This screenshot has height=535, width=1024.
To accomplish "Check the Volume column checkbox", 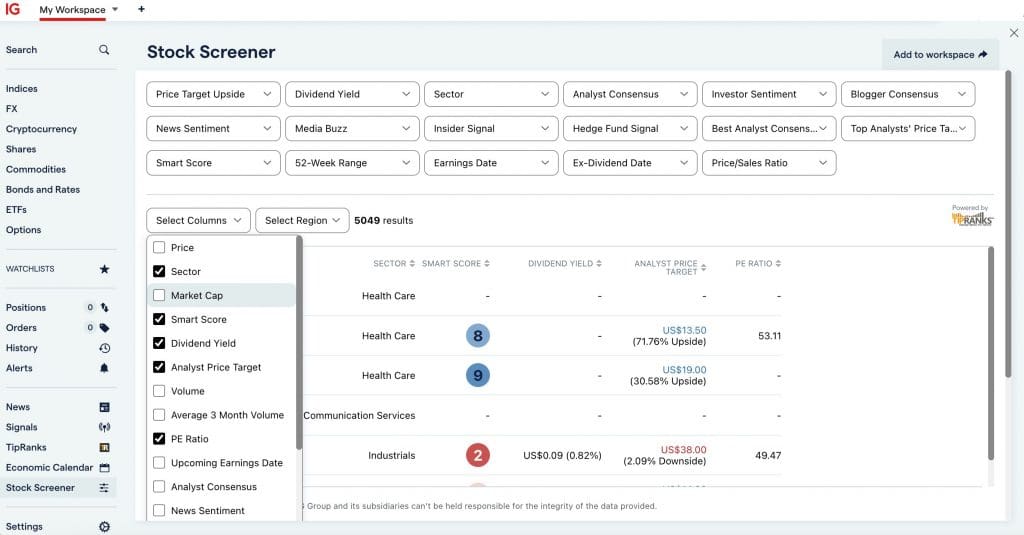I will [x=159, y=392].
